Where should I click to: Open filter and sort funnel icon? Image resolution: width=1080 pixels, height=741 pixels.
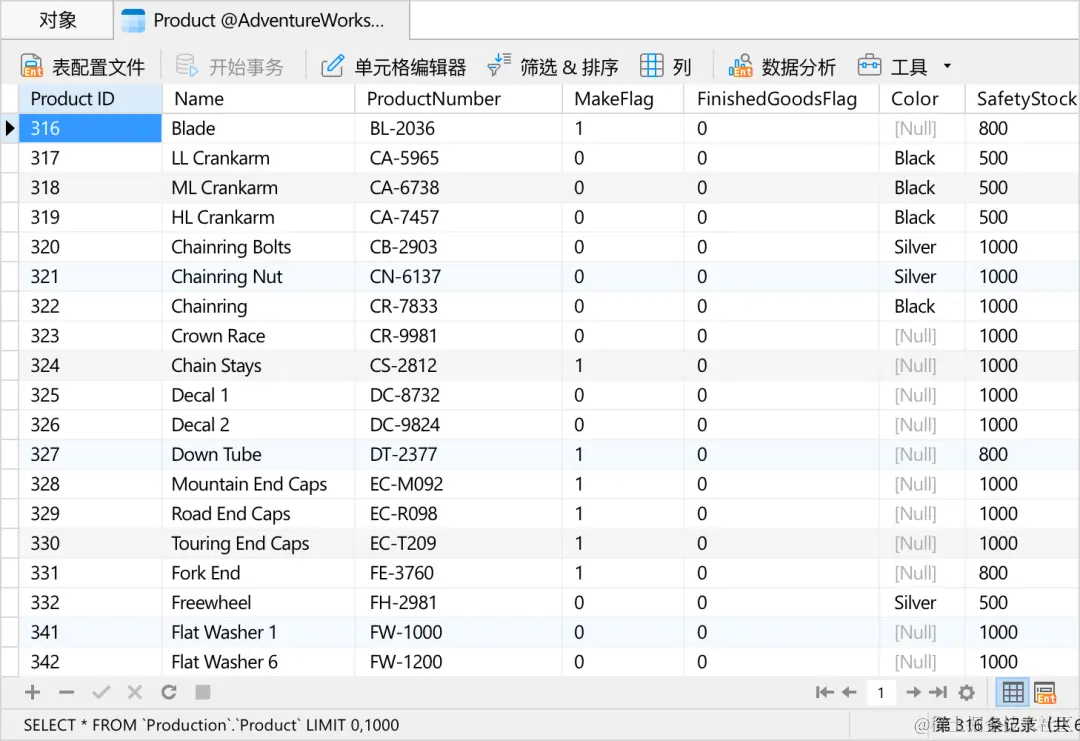tap(499, 65)
